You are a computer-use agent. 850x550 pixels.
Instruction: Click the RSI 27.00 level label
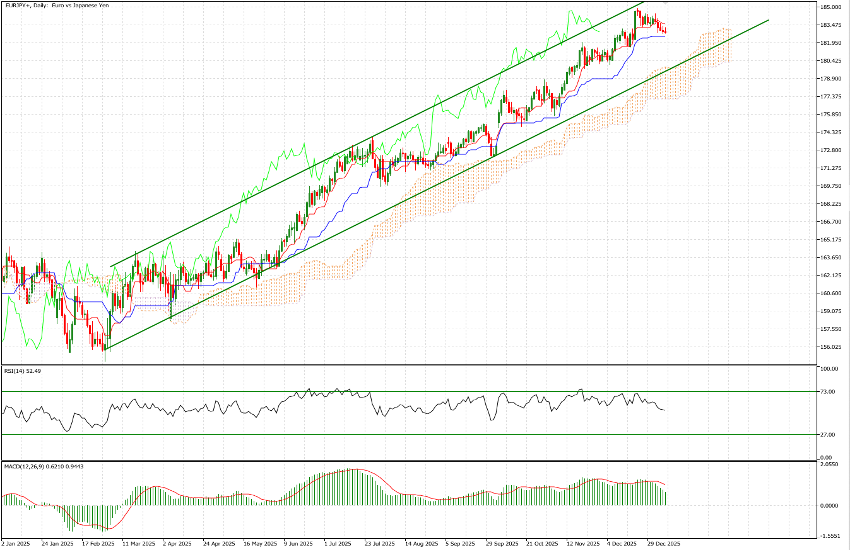(826, 435)
